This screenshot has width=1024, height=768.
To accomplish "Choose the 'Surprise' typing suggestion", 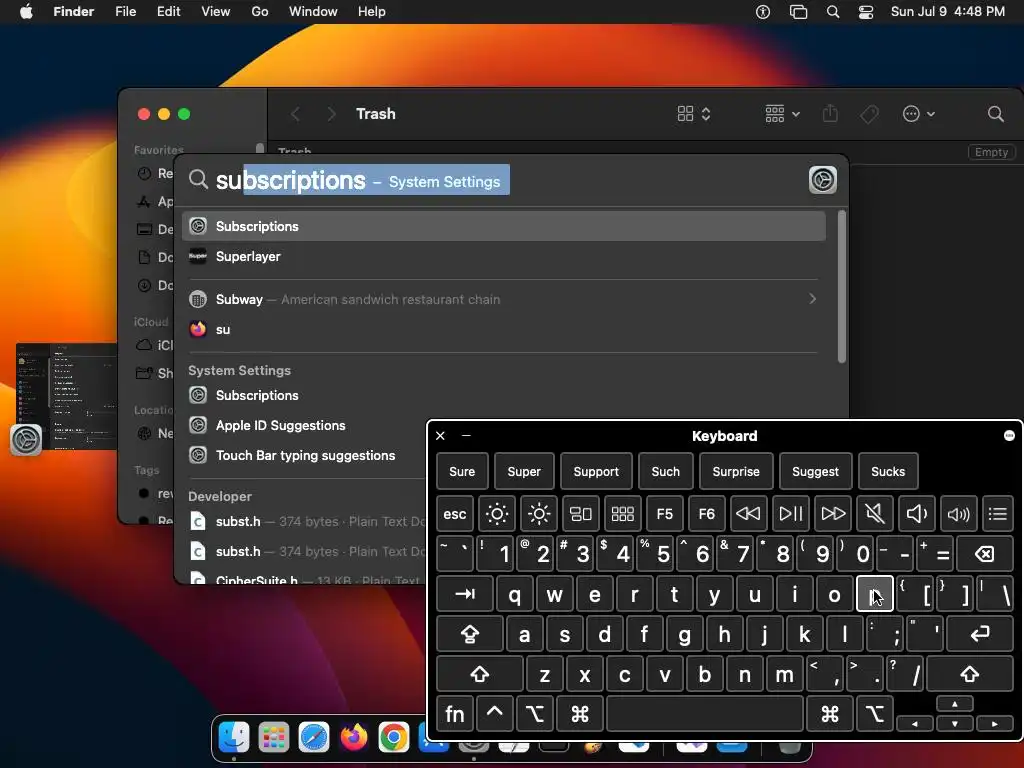I will [735, 472].
